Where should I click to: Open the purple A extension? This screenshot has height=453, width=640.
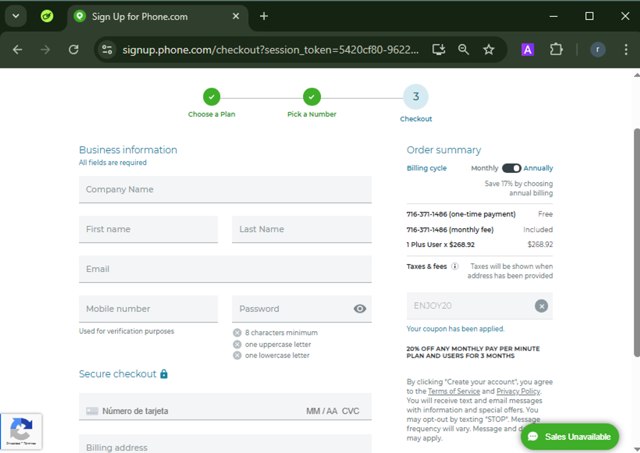[x=527, y=50]
